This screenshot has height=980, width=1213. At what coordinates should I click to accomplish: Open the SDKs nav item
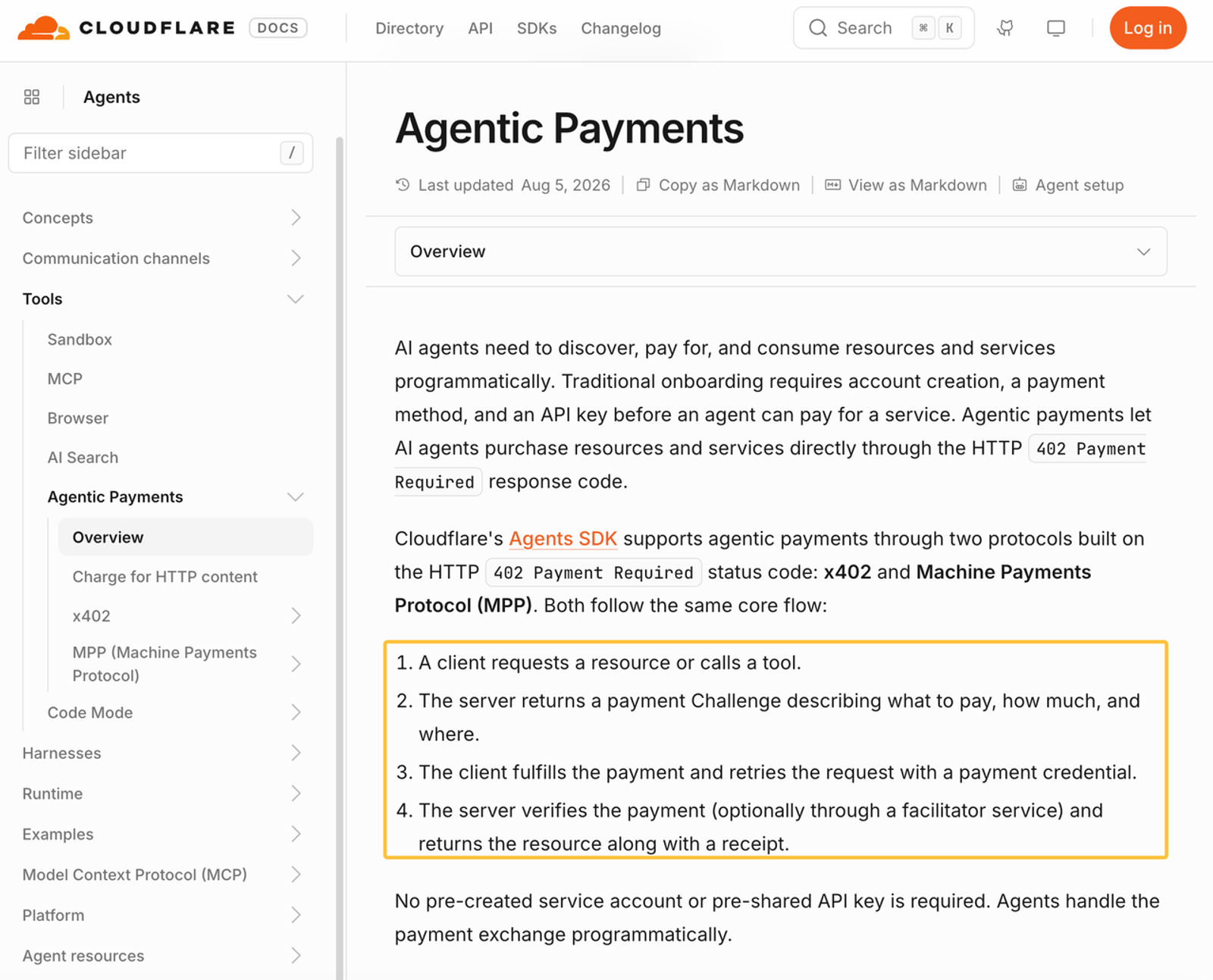coord(537,28)
